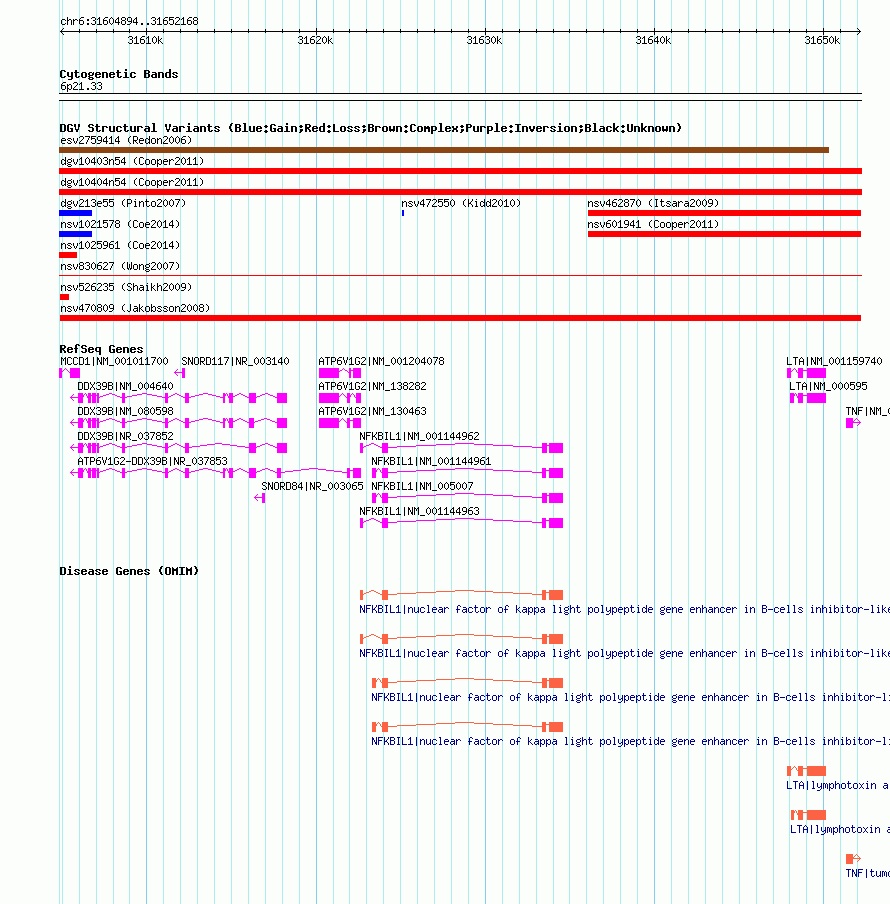Select the NFKBIL1 NM_001144961 transcript track
890x904 pixels.
[467, 473]
